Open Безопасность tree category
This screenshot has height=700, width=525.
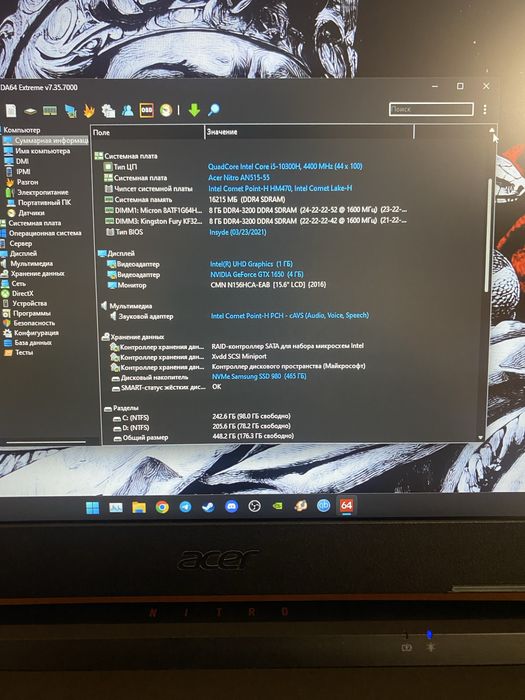[29, 323]
